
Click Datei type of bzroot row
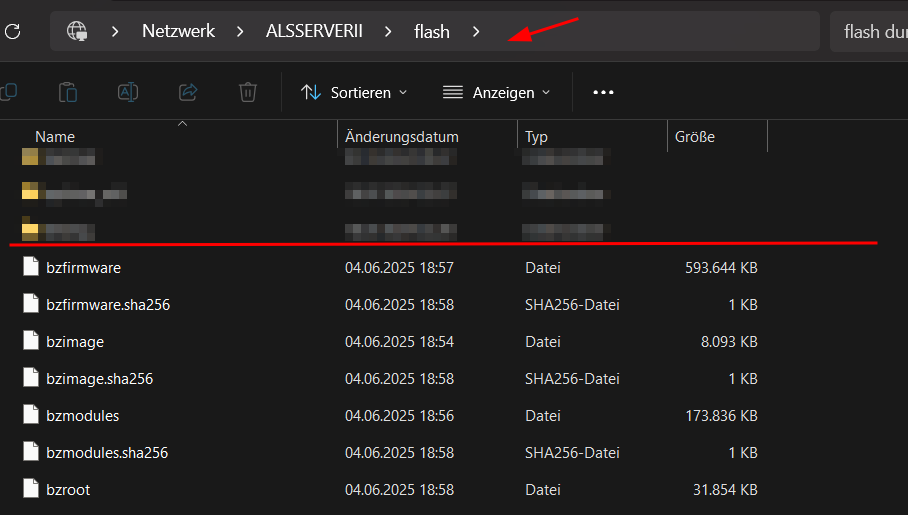pos(543,490)
